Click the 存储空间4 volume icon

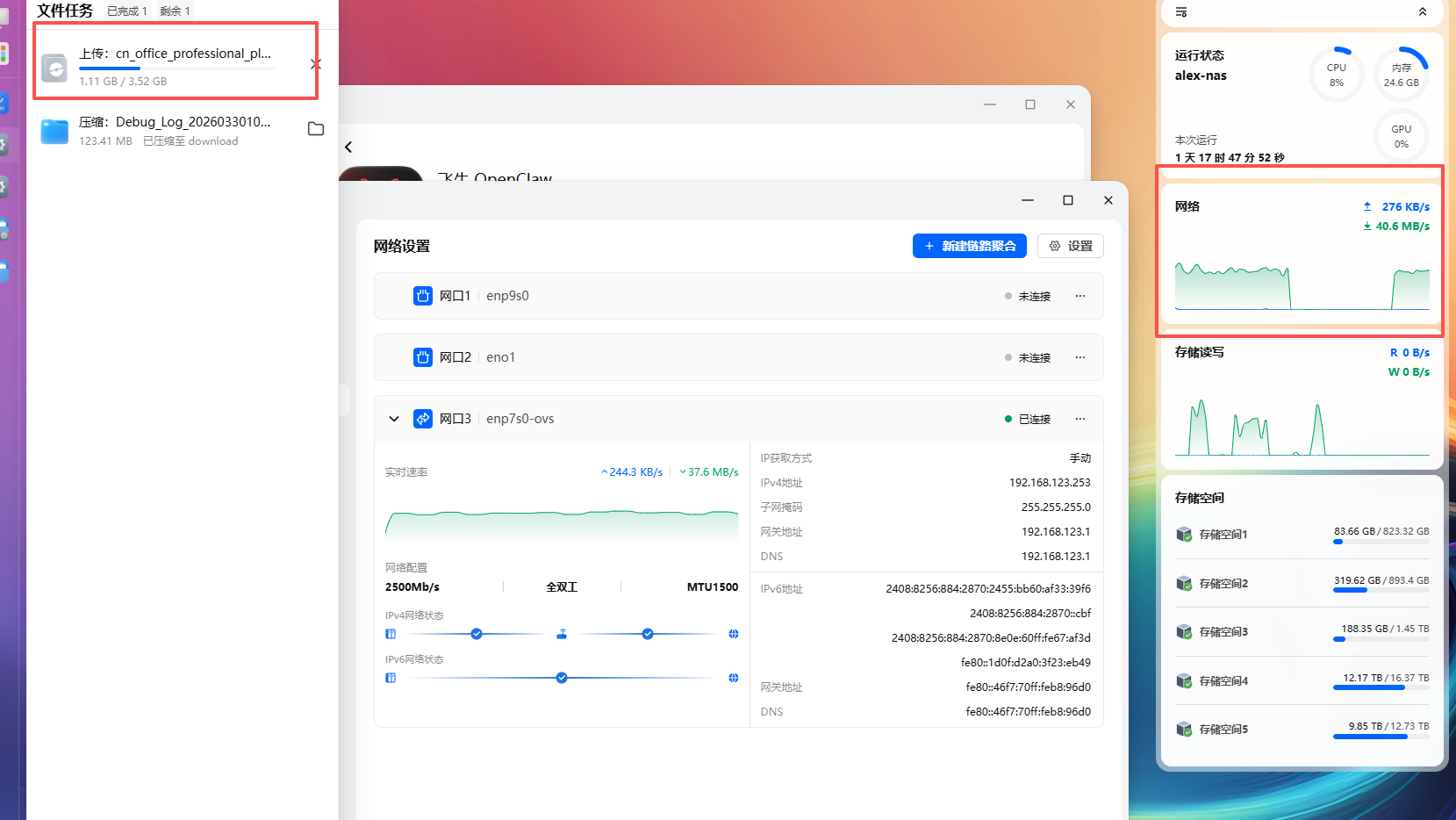pyautogui.click(x=1184, y=680)
